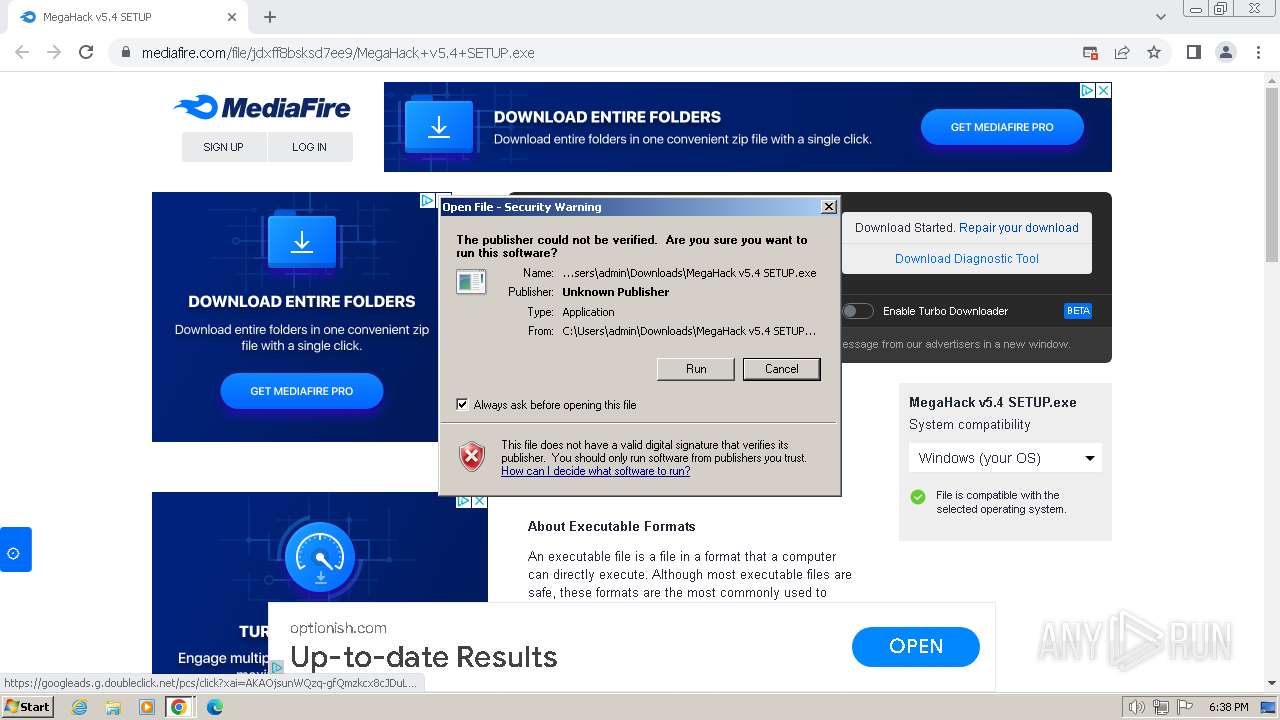1280x720 pixels.
Task: Open the tab search chevron
Action: [1160, 17]
